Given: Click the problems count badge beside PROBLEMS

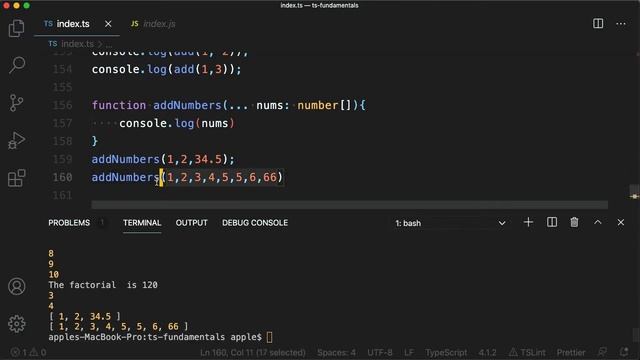Looking at the screenshot, I should click(x=102, y=223).
